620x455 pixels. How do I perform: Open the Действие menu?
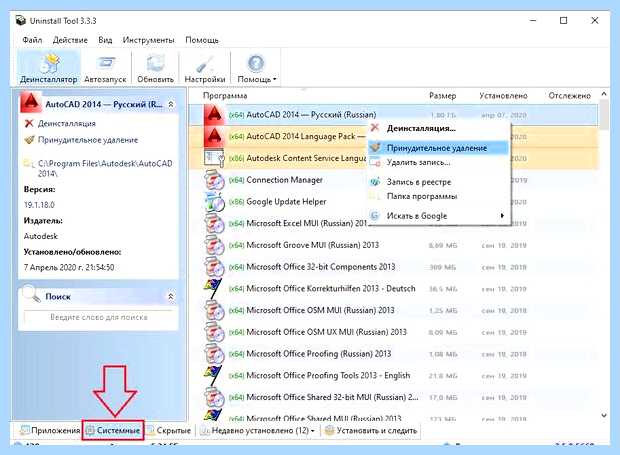tap(70, 40)
